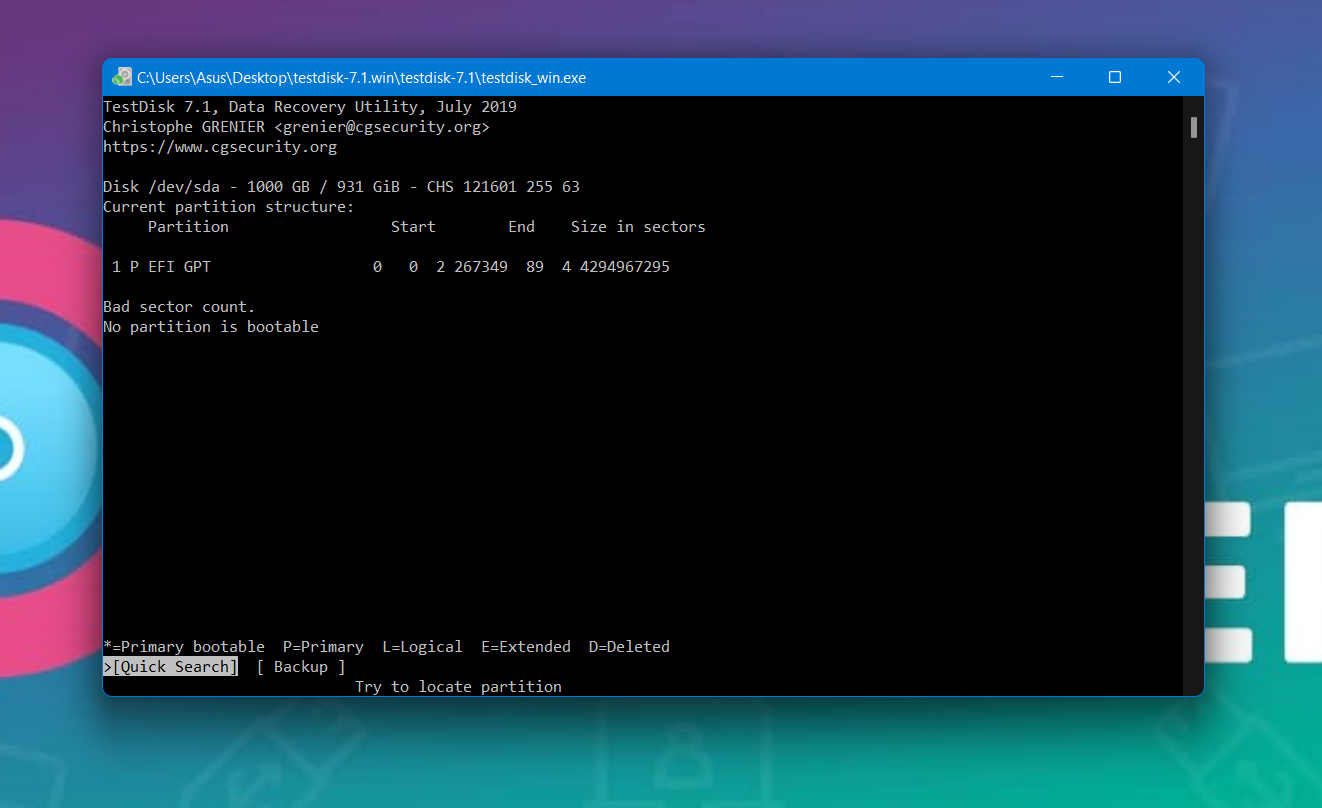1322x808 pixels.
Task: Click the 4294967295 sector size value
Action: tap(625, 267)
